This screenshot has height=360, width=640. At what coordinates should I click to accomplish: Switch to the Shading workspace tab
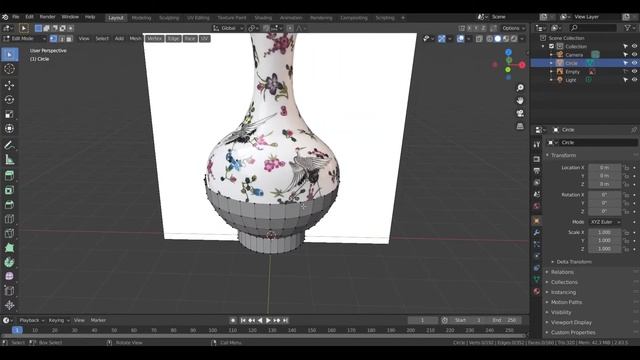[263, 18]
